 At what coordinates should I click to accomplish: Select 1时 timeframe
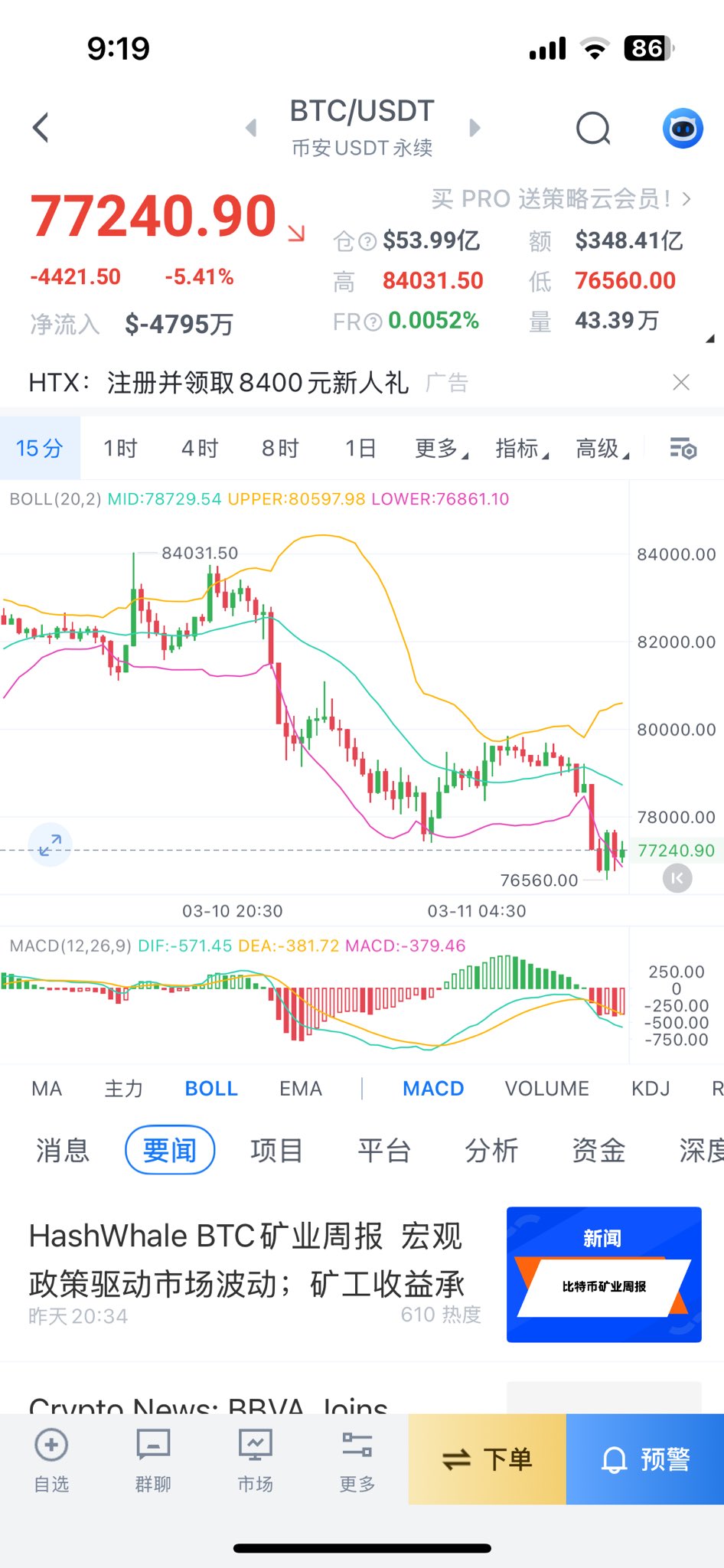click(x=121, y=449)
